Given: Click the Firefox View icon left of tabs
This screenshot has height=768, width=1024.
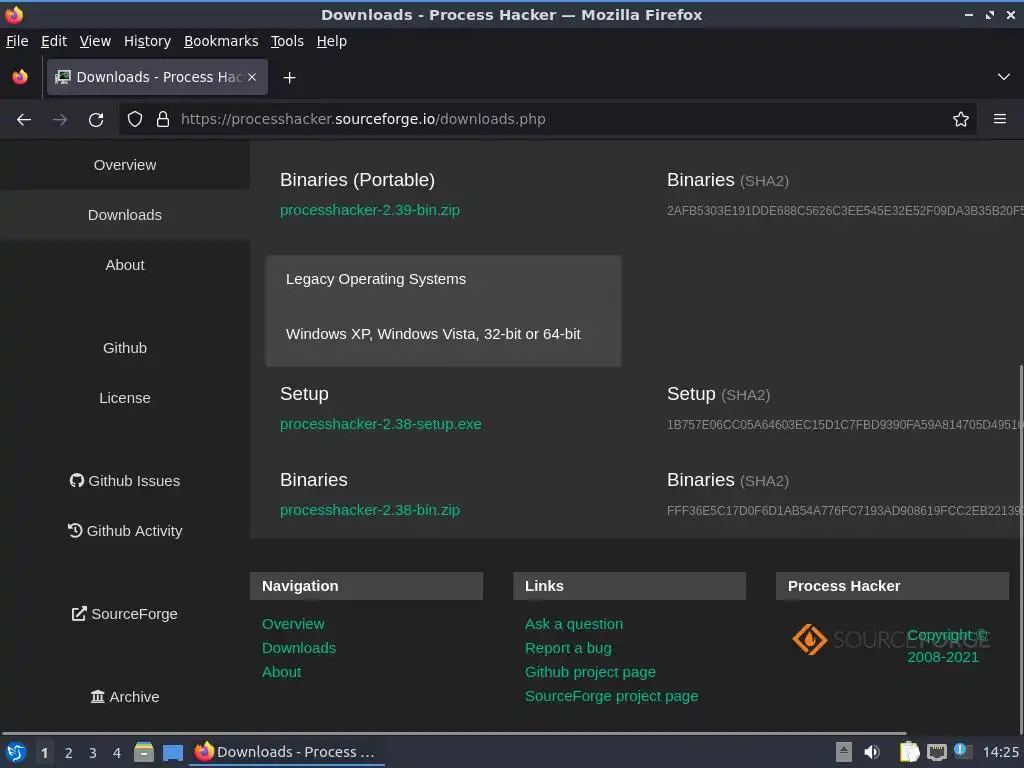Looking at the screenshot, I should pos(20,77).
